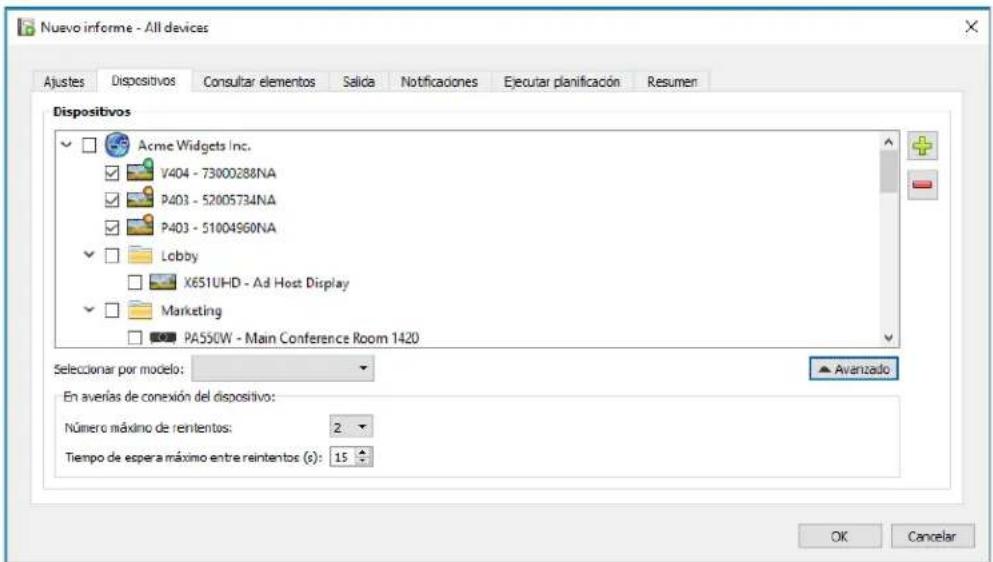Uncheck the P403 - 51004960NA checkbox
Viewport: 993px width, 562px height.
[112, 227]
